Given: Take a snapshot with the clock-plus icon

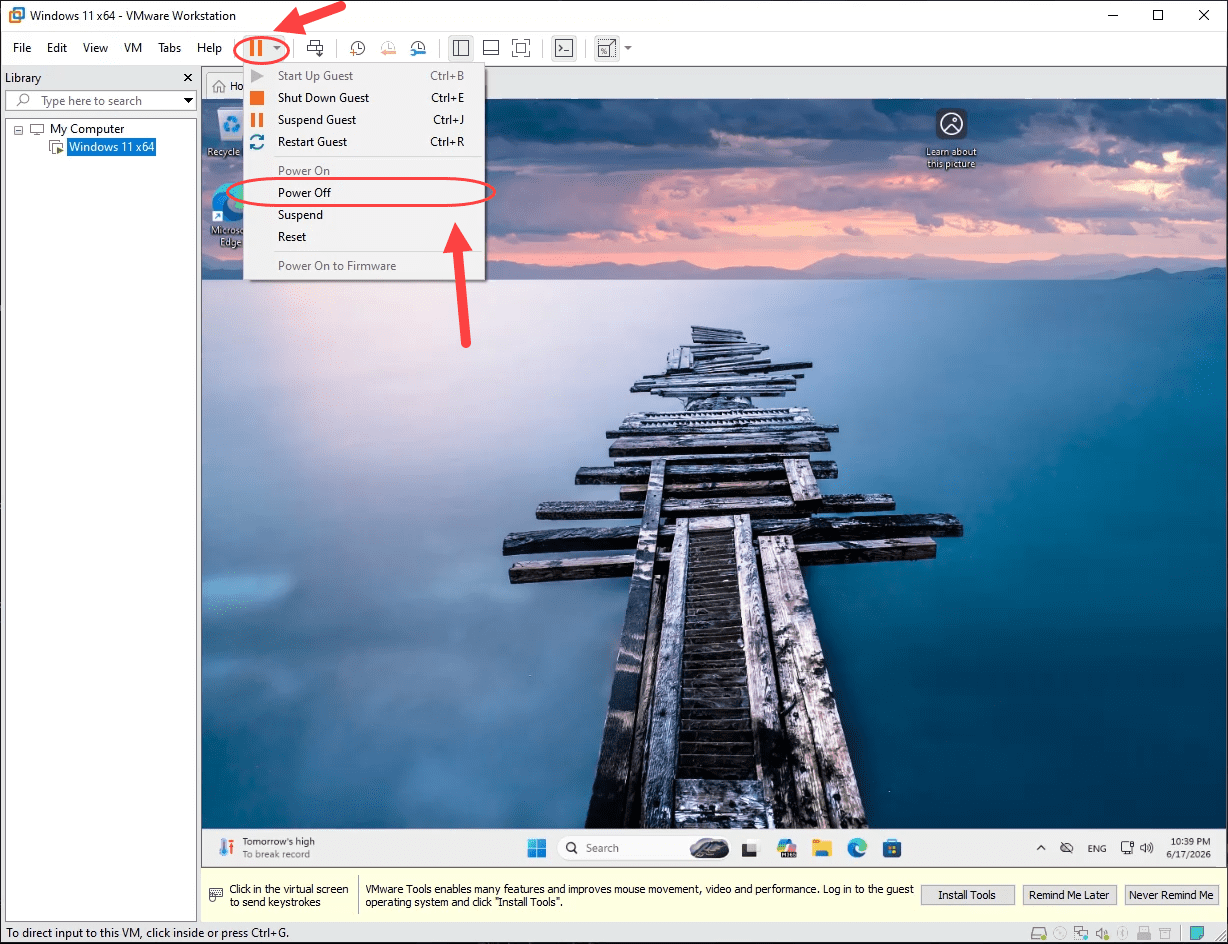Looking at the screenshot, I should [x=357, y=48].
